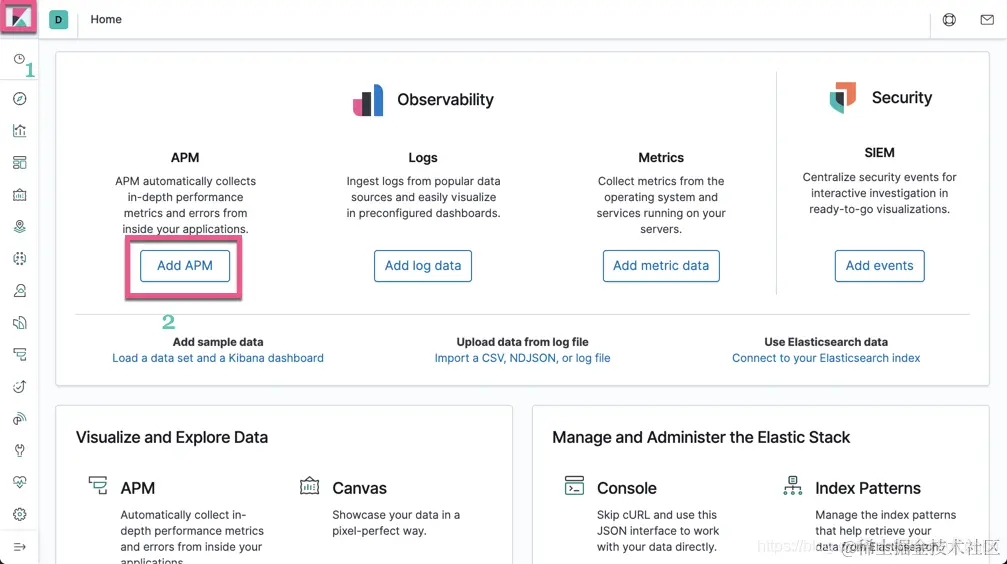Open Management gear icon in sidebar
1007x564 pixels.
pos(19,515)
